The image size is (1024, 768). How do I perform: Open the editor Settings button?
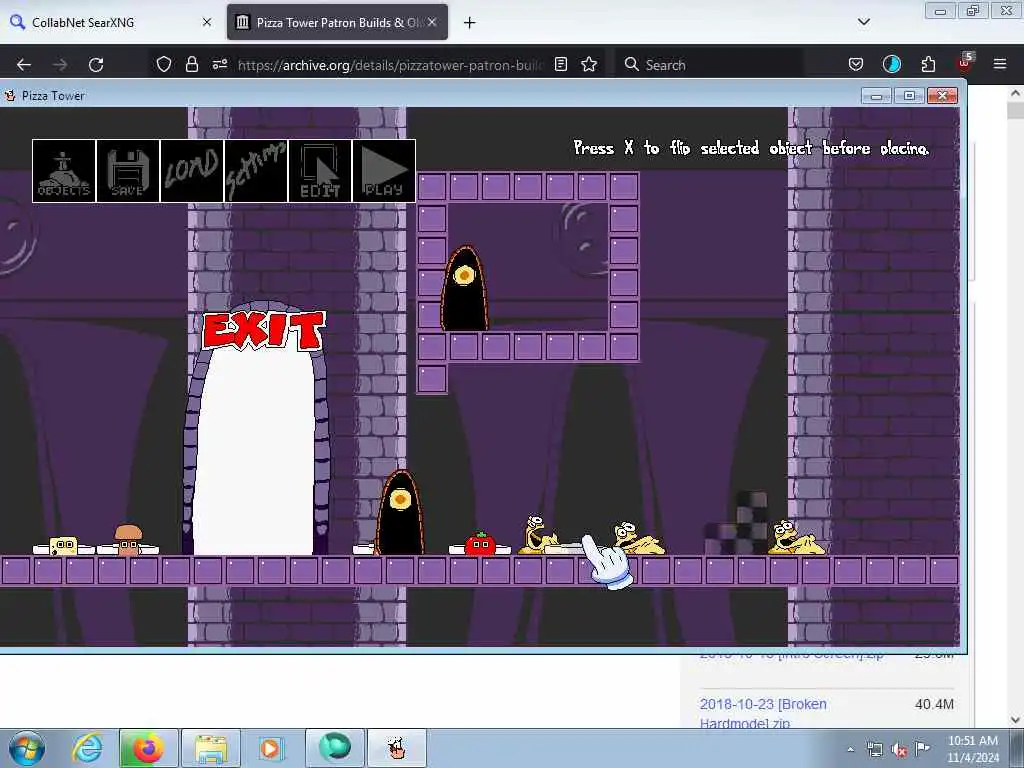pyautogui.click(x=255, y=171)
